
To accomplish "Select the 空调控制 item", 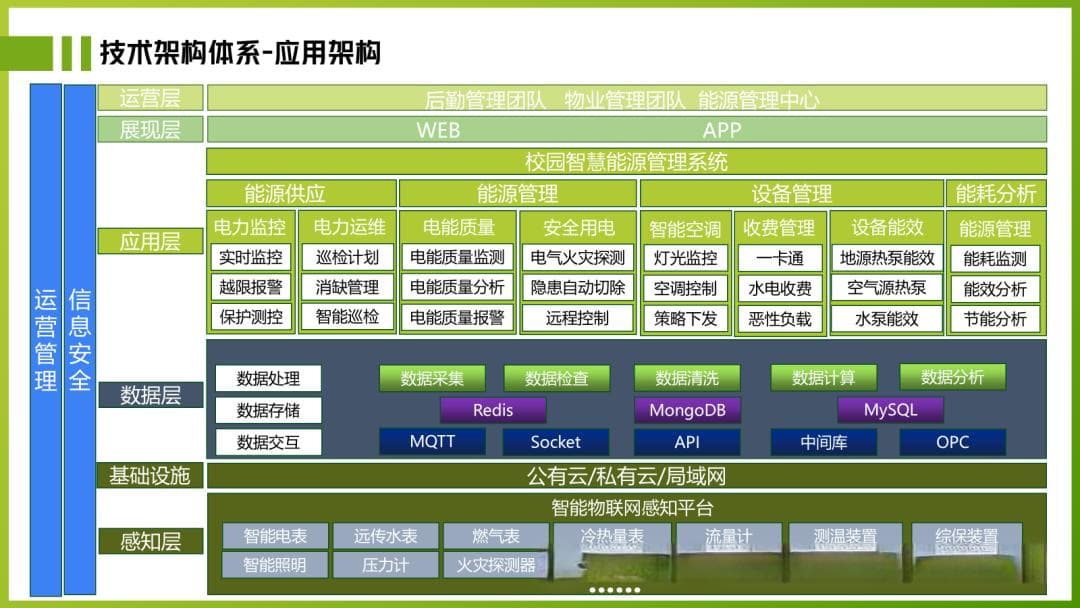I will coord(685,289).
